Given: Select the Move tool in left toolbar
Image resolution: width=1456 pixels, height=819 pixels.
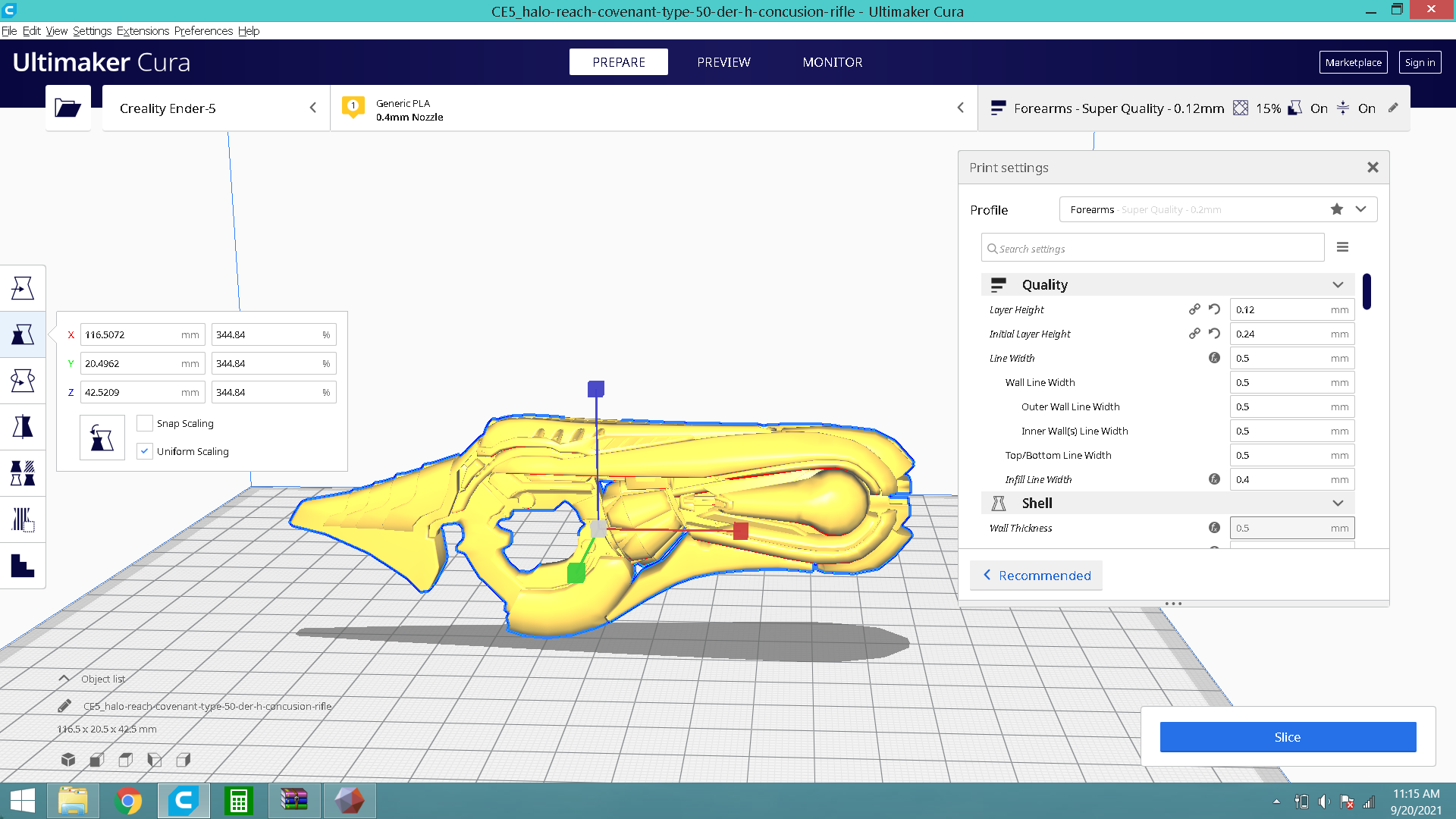Looking at the screenshot, I should point(23,288).
